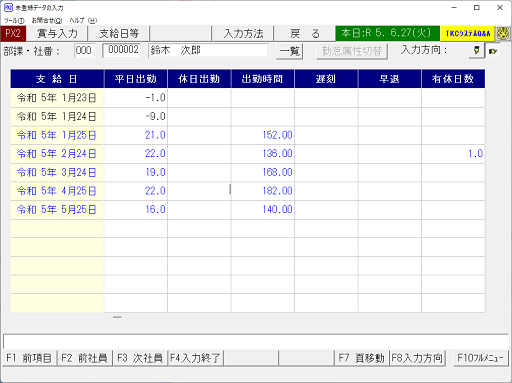Open the お問合せ menu

(47, 20)
